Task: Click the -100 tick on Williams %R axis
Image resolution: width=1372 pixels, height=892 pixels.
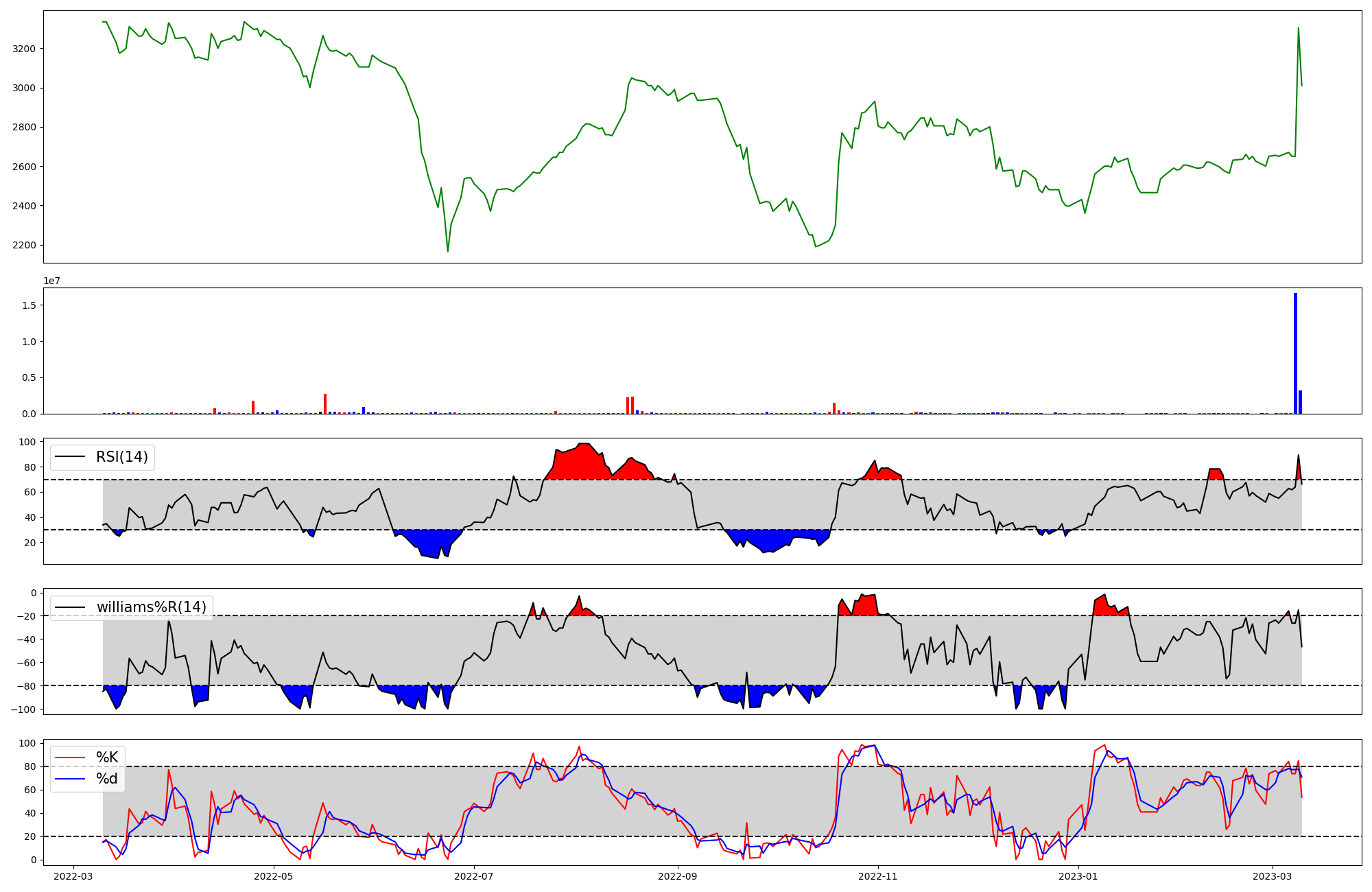Action: tap(24, 709)
